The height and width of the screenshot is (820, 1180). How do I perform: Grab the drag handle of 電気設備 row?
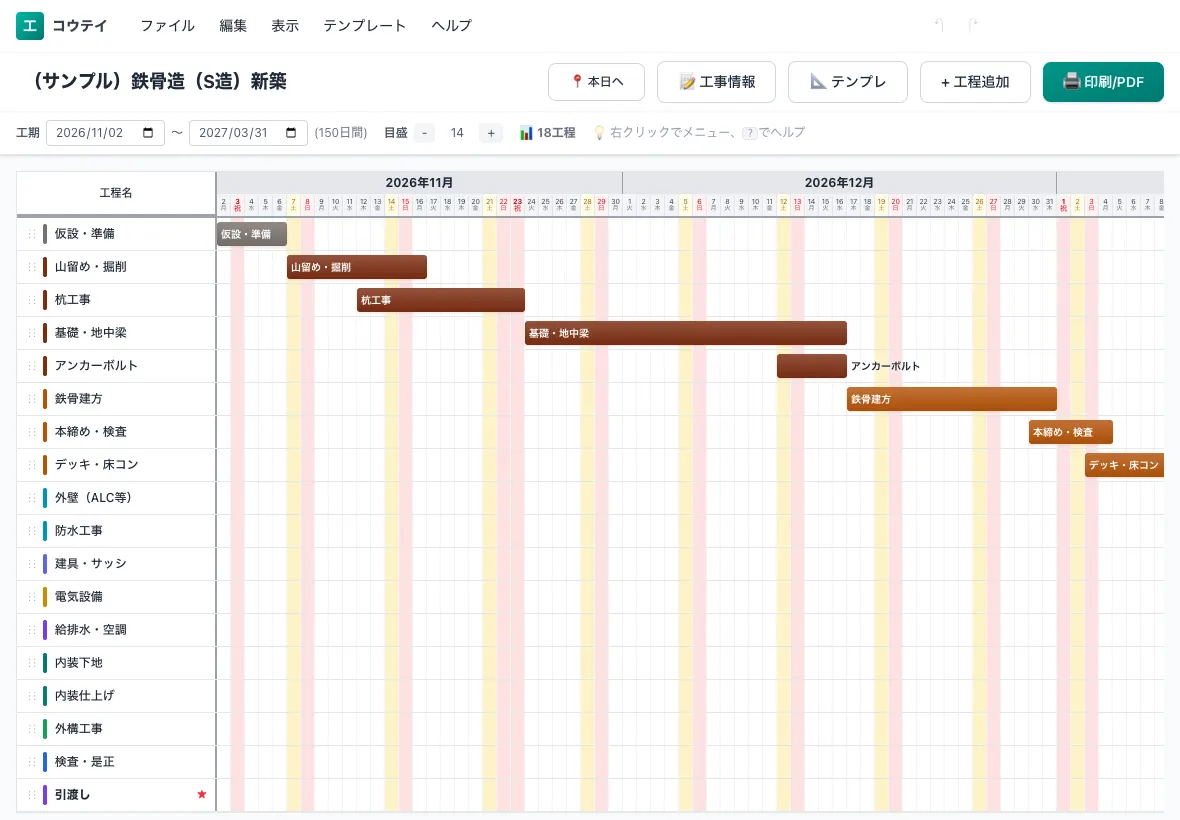pos(32,597)
